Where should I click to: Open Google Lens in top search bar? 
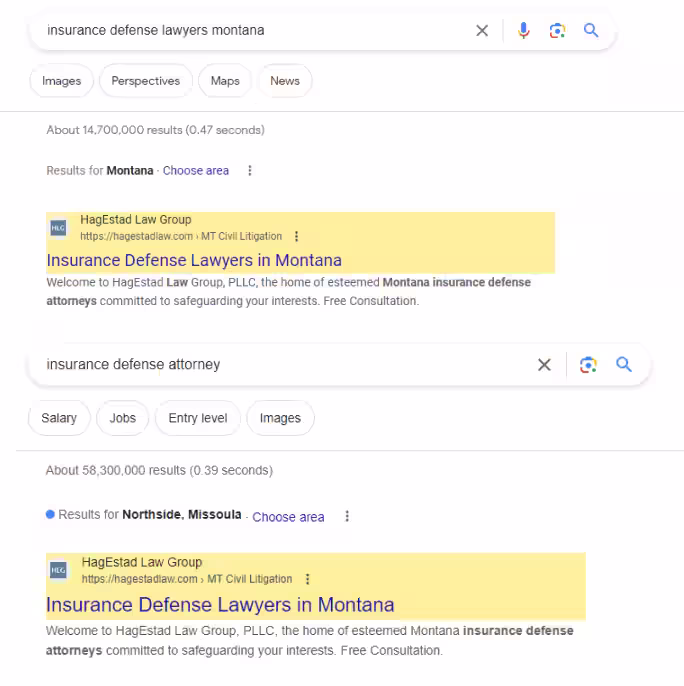(x=557, y=31)
